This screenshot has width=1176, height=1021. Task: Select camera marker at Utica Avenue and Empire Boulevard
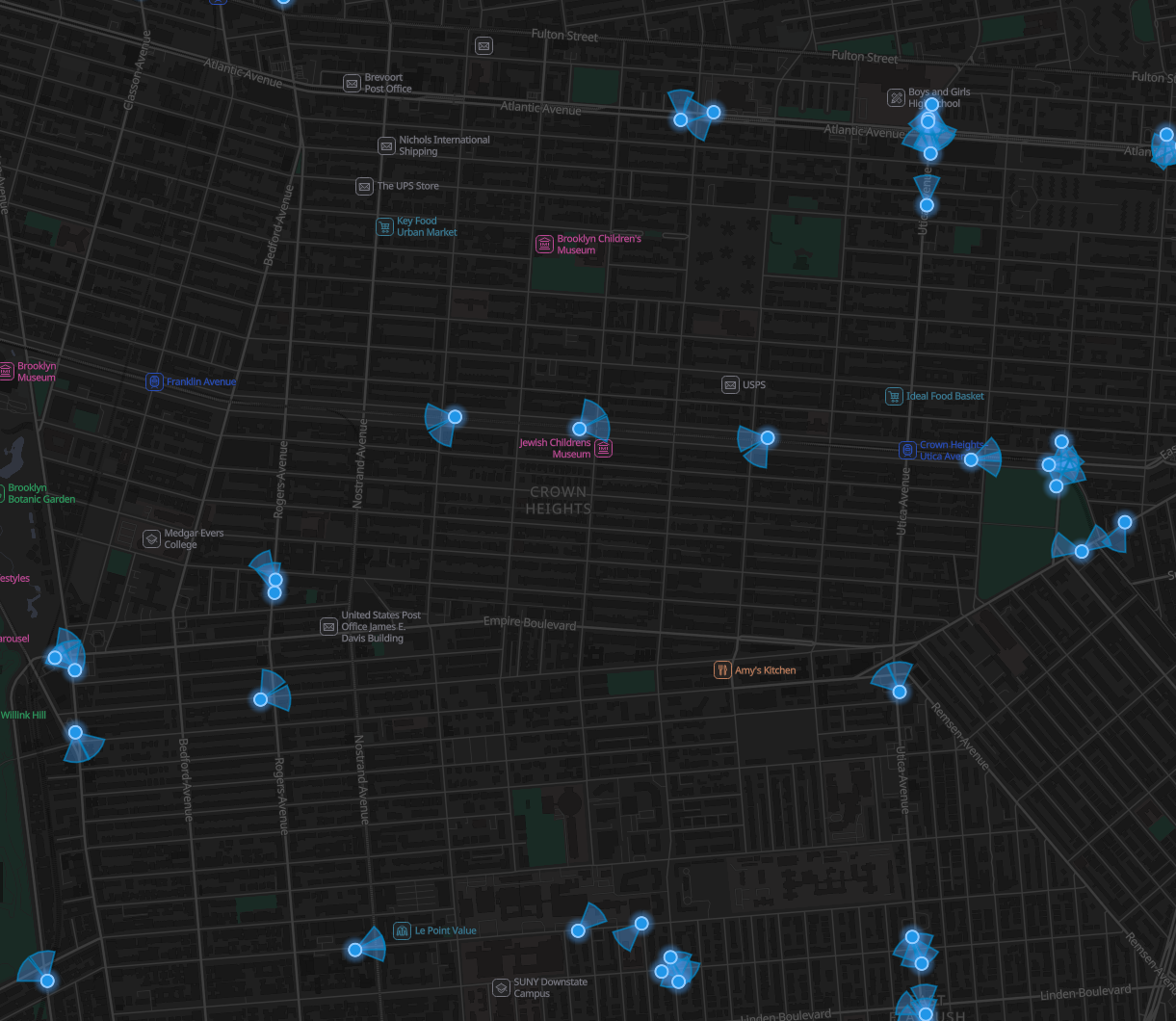pyautogui.click(x=899, y=692)
